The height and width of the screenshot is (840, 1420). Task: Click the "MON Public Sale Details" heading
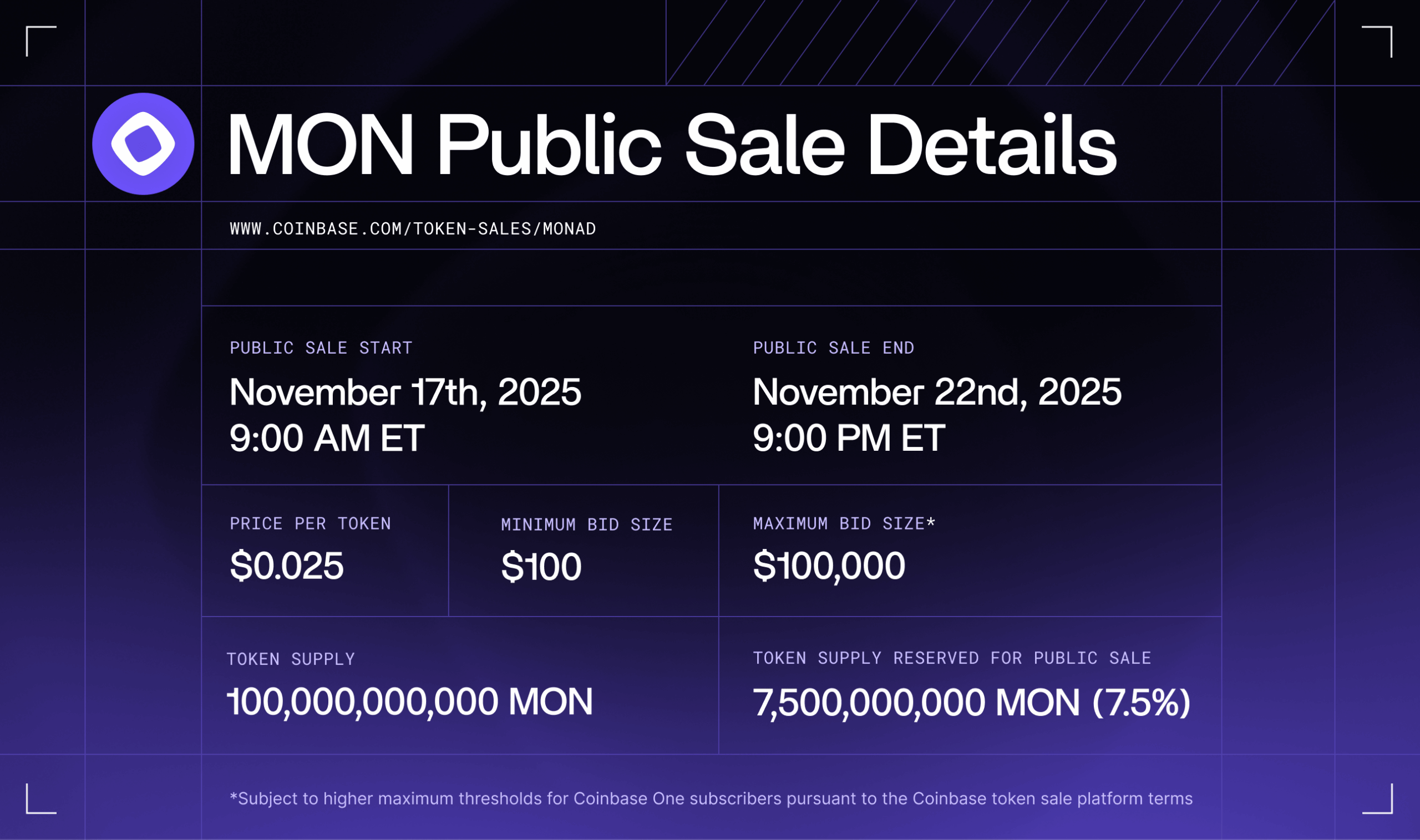click(x=671, y=145)
